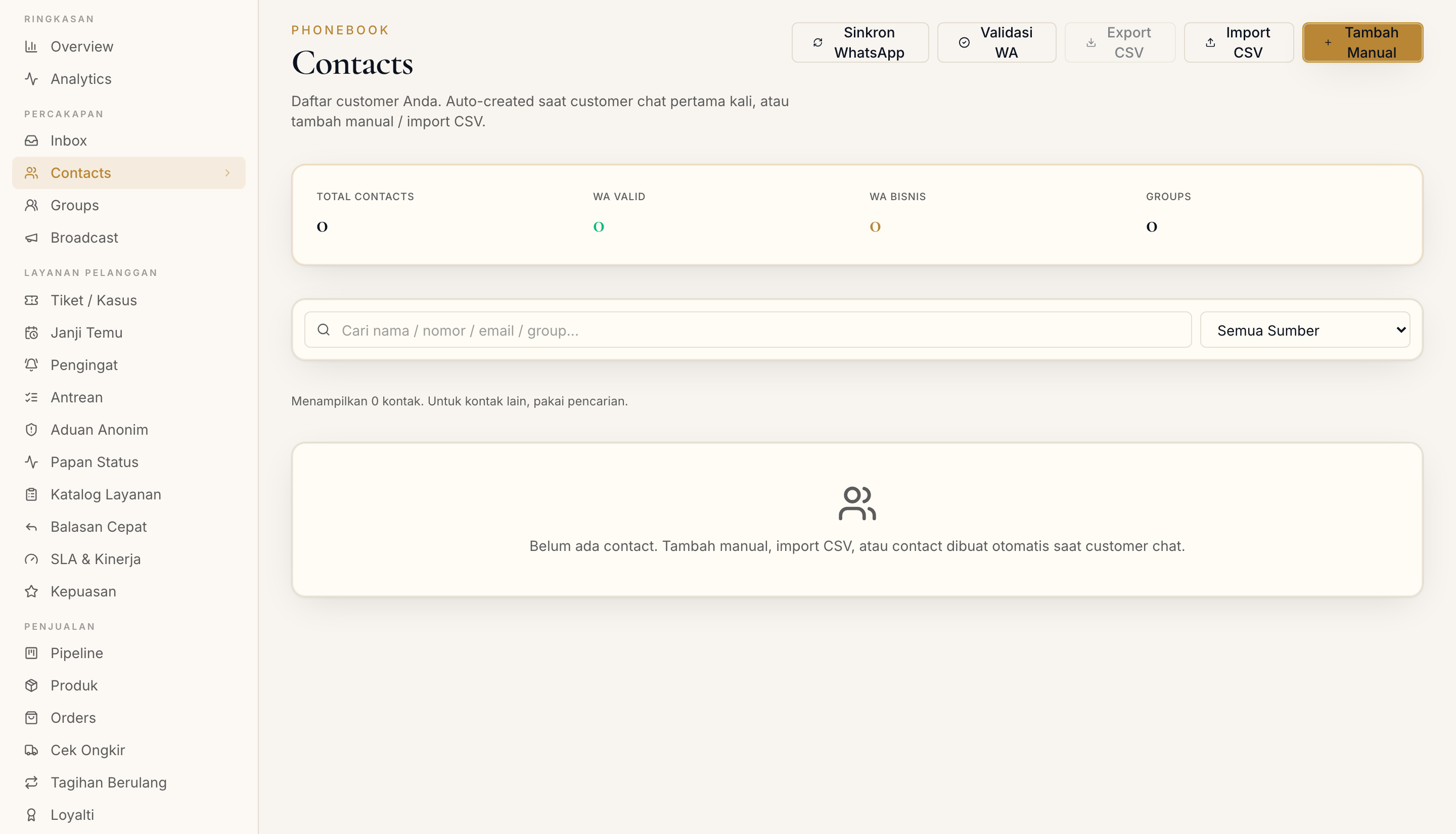Click the Balasan Cepat reply arrow icon
The height and width of the screenshot is (834, 1456).
tap(31, 527)
